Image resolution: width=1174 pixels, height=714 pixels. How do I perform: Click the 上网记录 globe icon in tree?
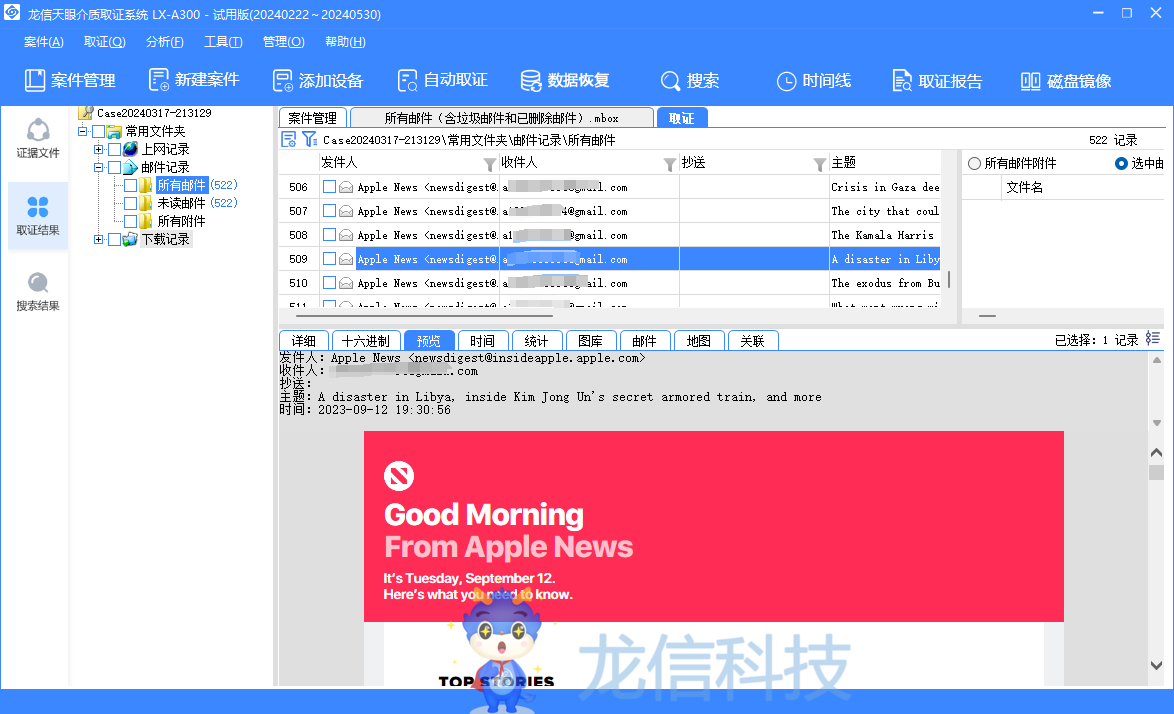(x=130, y=149)
